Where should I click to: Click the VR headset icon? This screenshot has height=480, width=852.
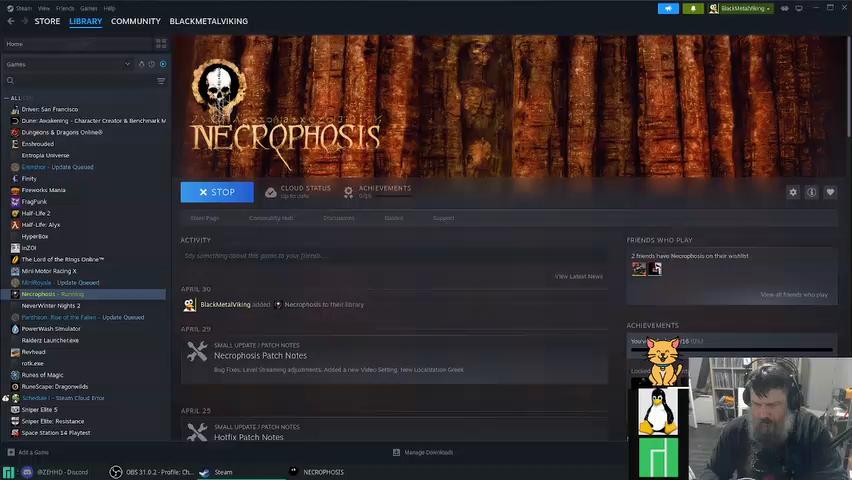(785, 9)
